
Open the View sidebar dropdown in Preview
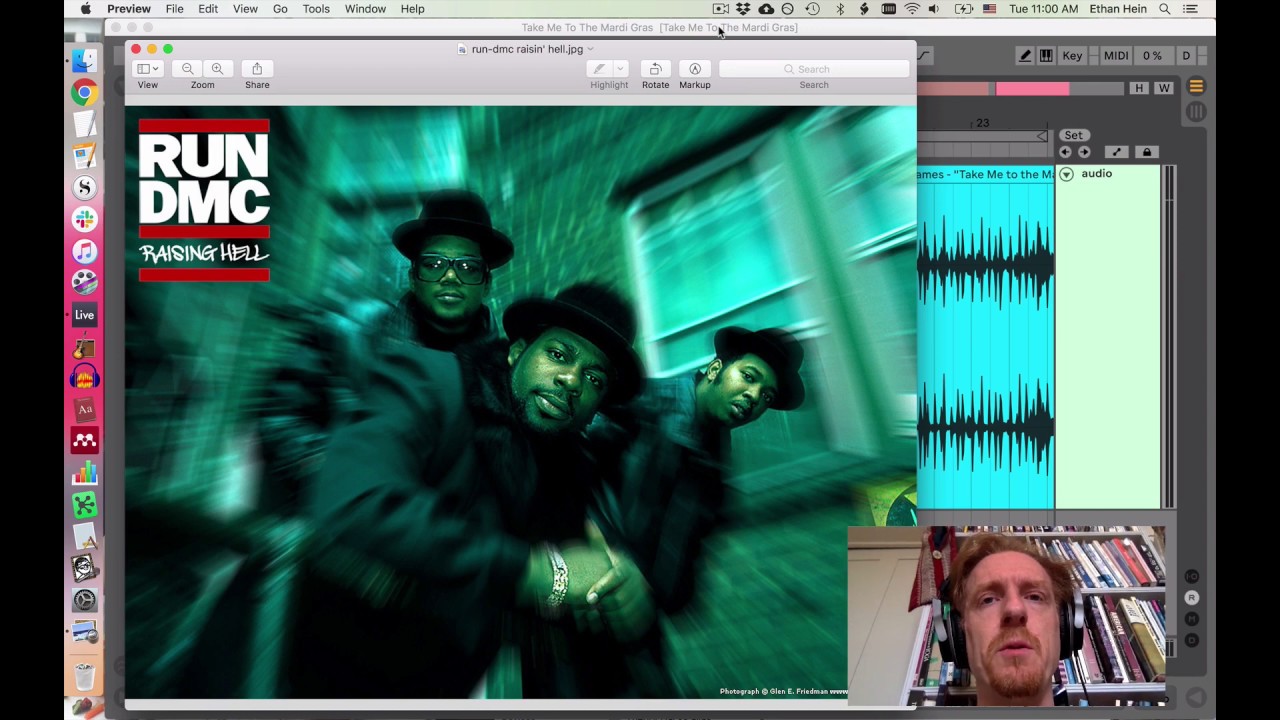147,68
